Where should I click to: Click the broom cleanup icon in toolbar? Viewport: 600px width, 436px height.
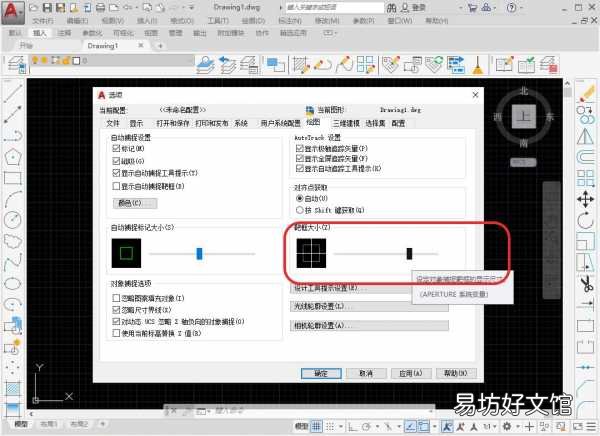(477, 64)
